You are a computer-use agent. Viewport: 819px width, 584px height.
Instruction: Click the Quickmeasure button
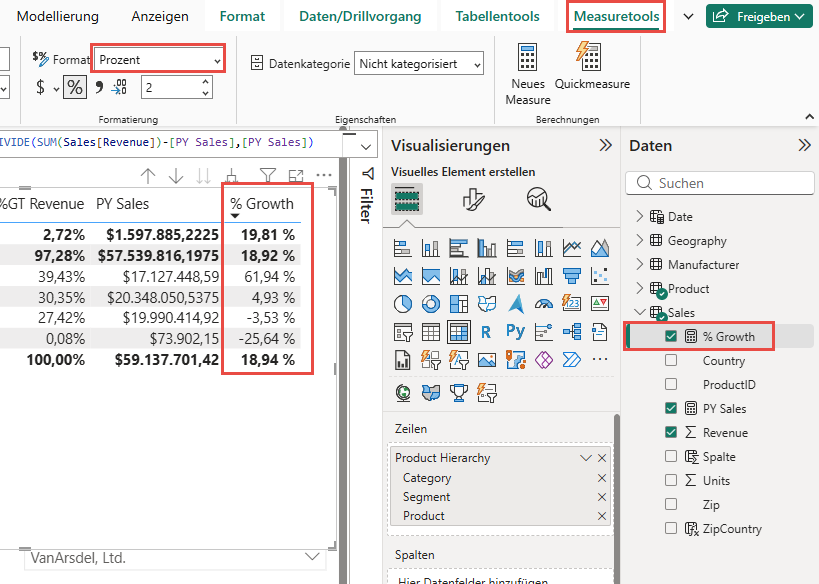pos(592,66)
